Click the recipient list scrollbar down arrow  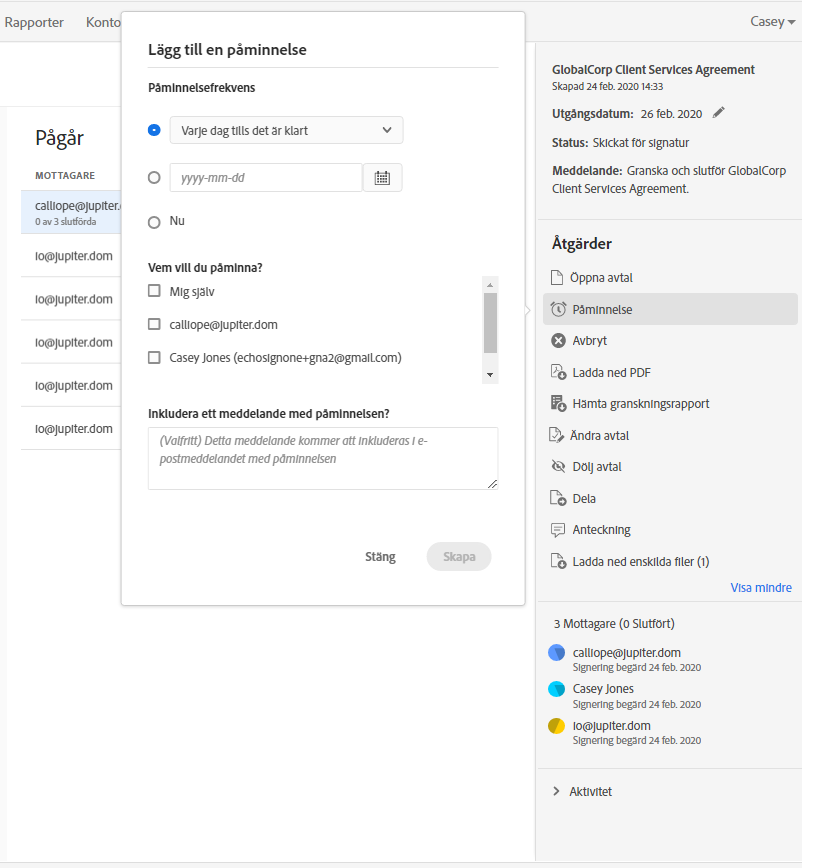click(x=490, y=374)
